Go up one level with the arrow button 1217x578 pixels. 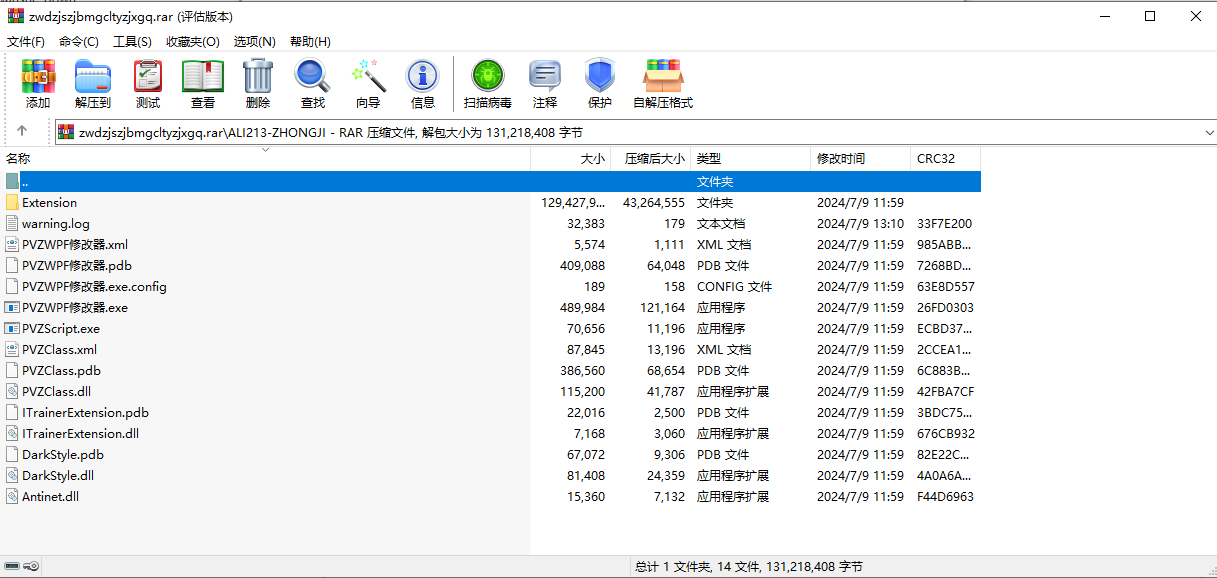coord(22,131)
